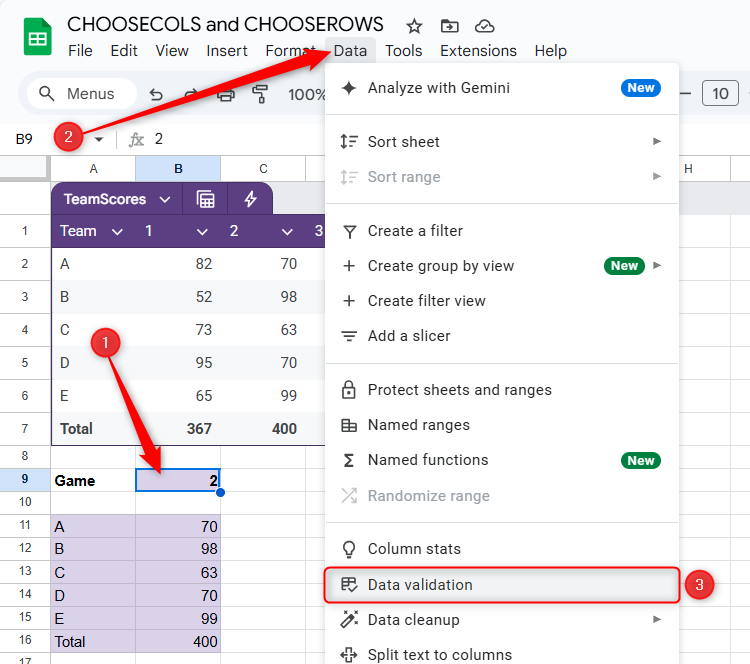The height and width of the screenshot is (664, 750).
Task: Check the cloud save status icon
Action: (x=484, y=26)
